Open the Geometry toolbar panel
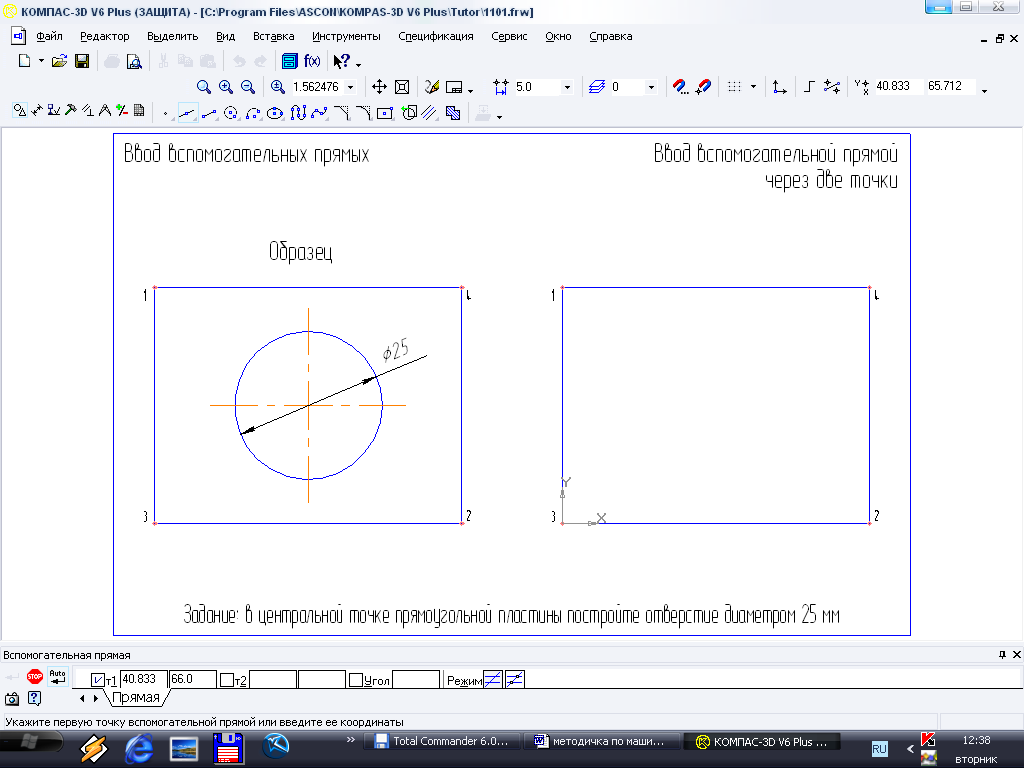This screenshot has width=1024, height=768. click(x=20, y=110)
